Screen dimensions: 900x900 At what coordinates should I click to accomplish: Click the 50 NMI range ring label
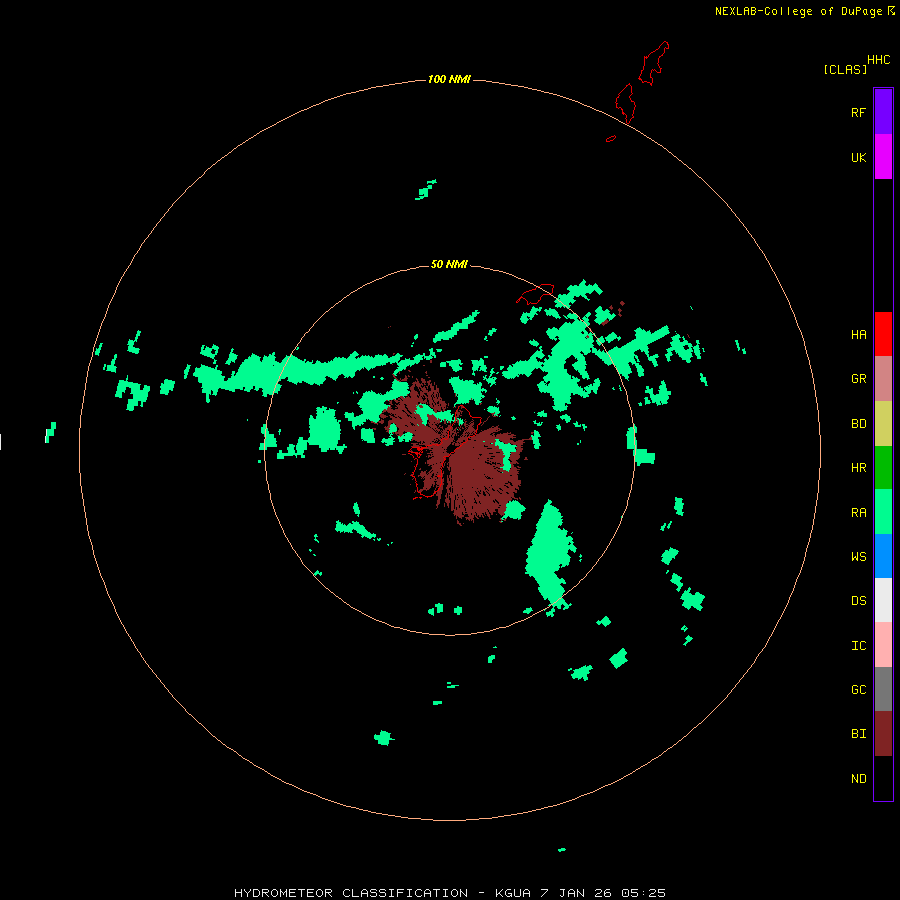[449, 264]
